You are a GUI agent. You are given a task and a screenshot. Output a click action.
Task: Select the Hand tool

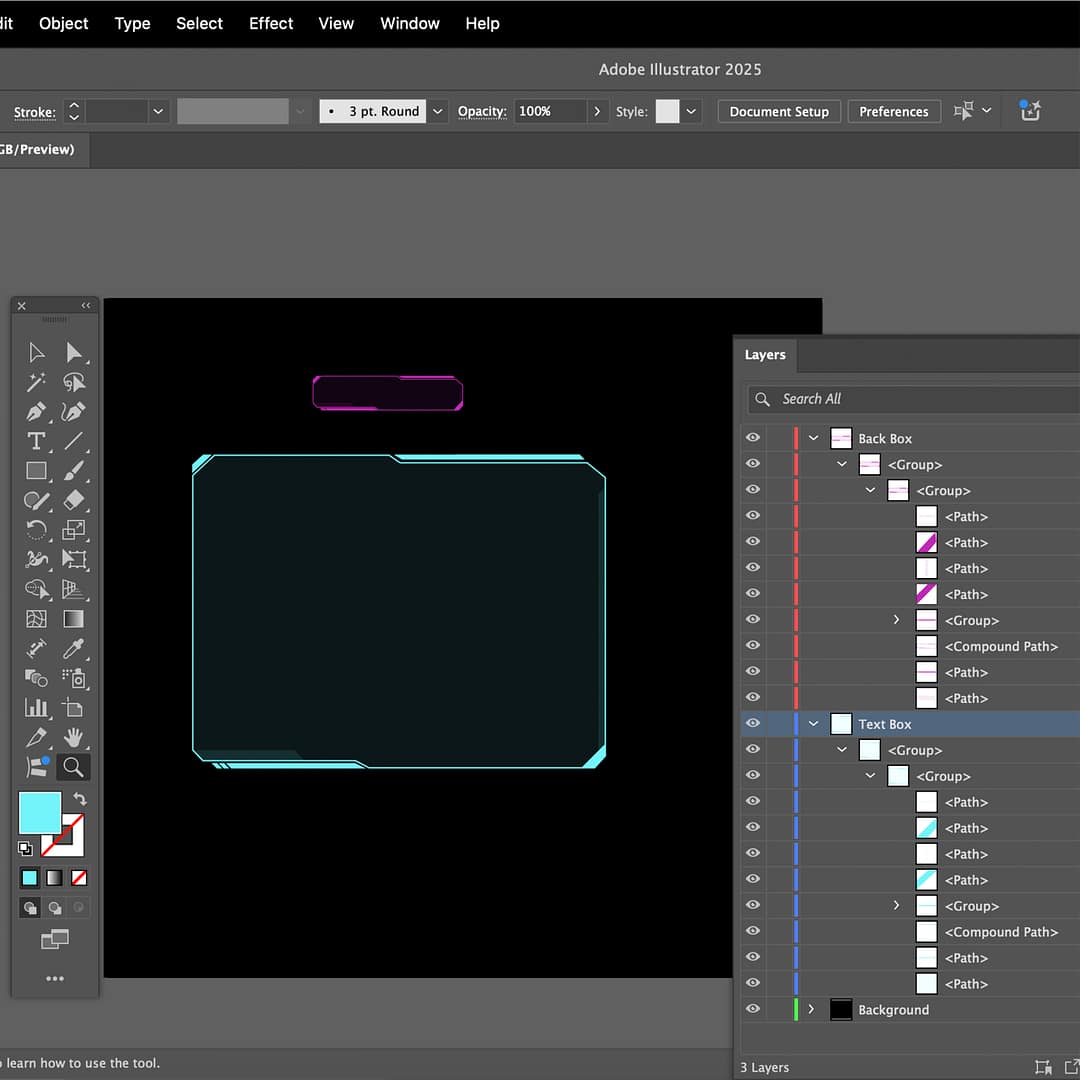(73, 738)
